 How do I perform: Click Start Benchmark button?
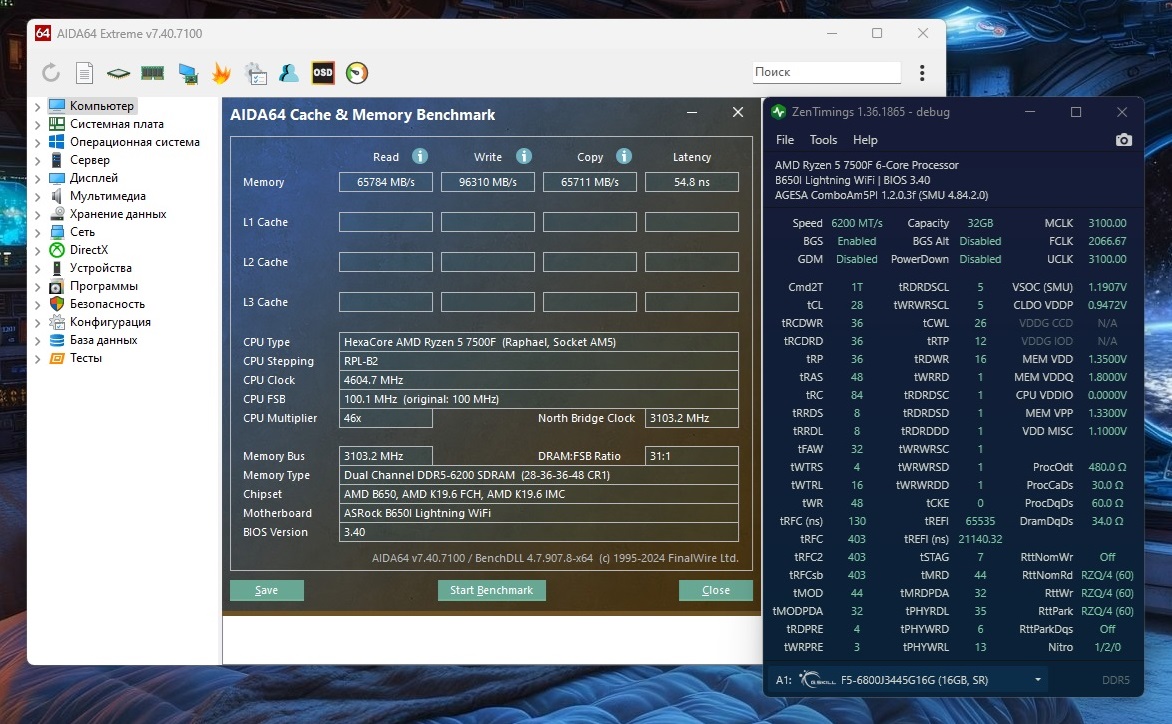coord(491,590)
